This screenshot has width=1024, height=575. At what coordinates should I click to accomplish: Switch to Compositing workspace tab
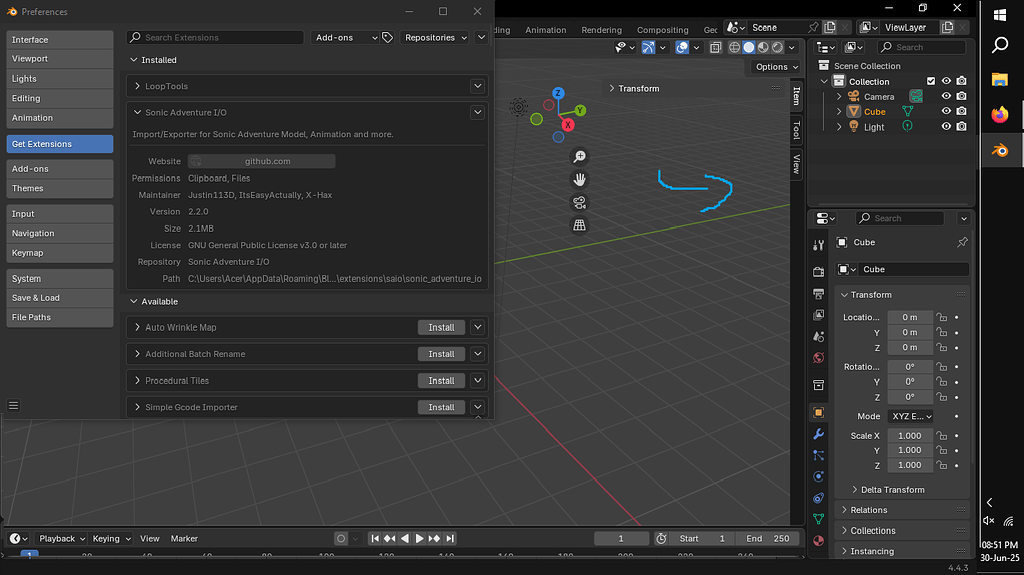click(x=662, y=30)
